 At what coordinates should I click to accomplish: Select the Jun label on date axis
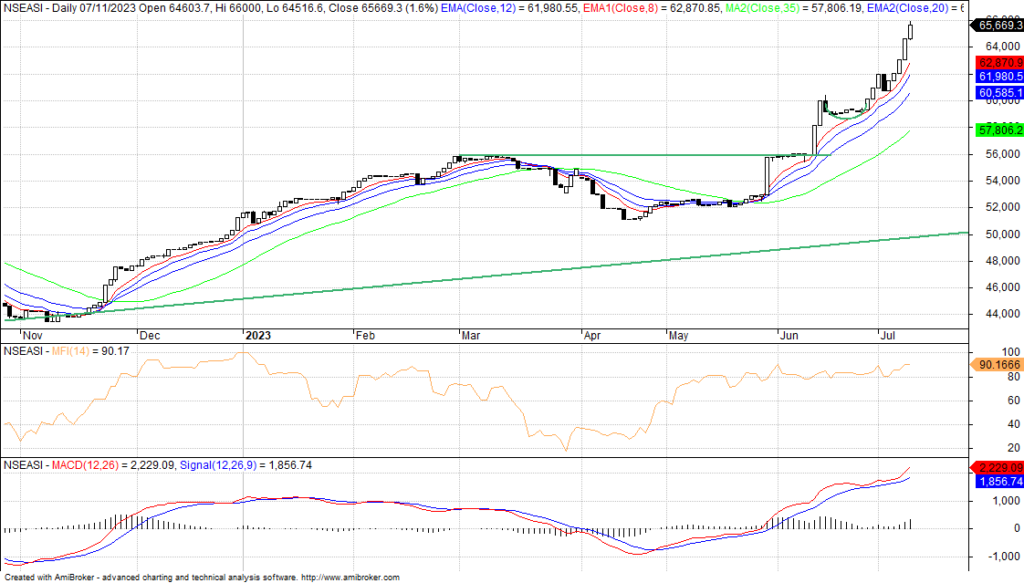(789, 337)
